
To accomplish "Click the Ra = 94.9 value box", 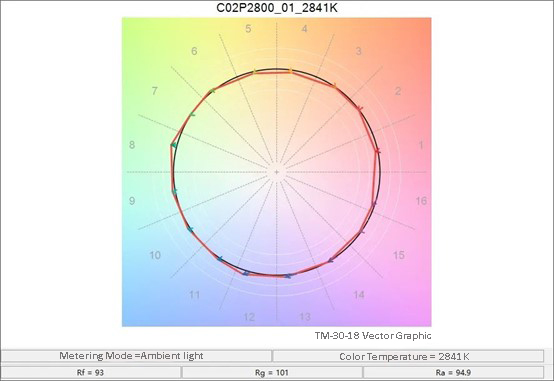I will [453, 373].
